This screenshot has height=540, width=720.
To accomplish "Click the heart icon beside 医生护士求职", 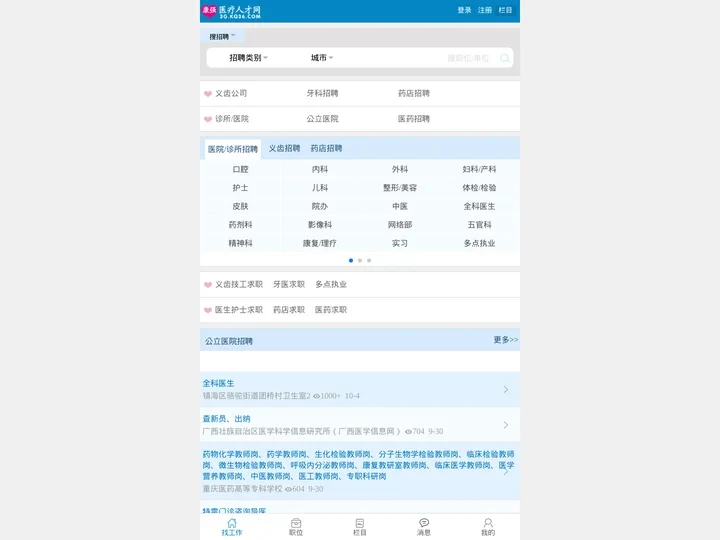I will pos(208,310).
